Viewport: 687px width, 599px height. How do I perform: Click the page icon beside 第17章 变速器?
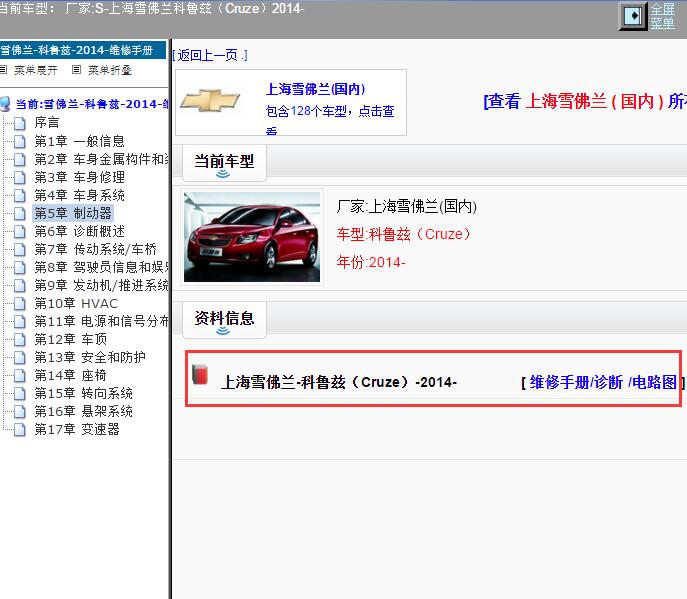point(19,429)
